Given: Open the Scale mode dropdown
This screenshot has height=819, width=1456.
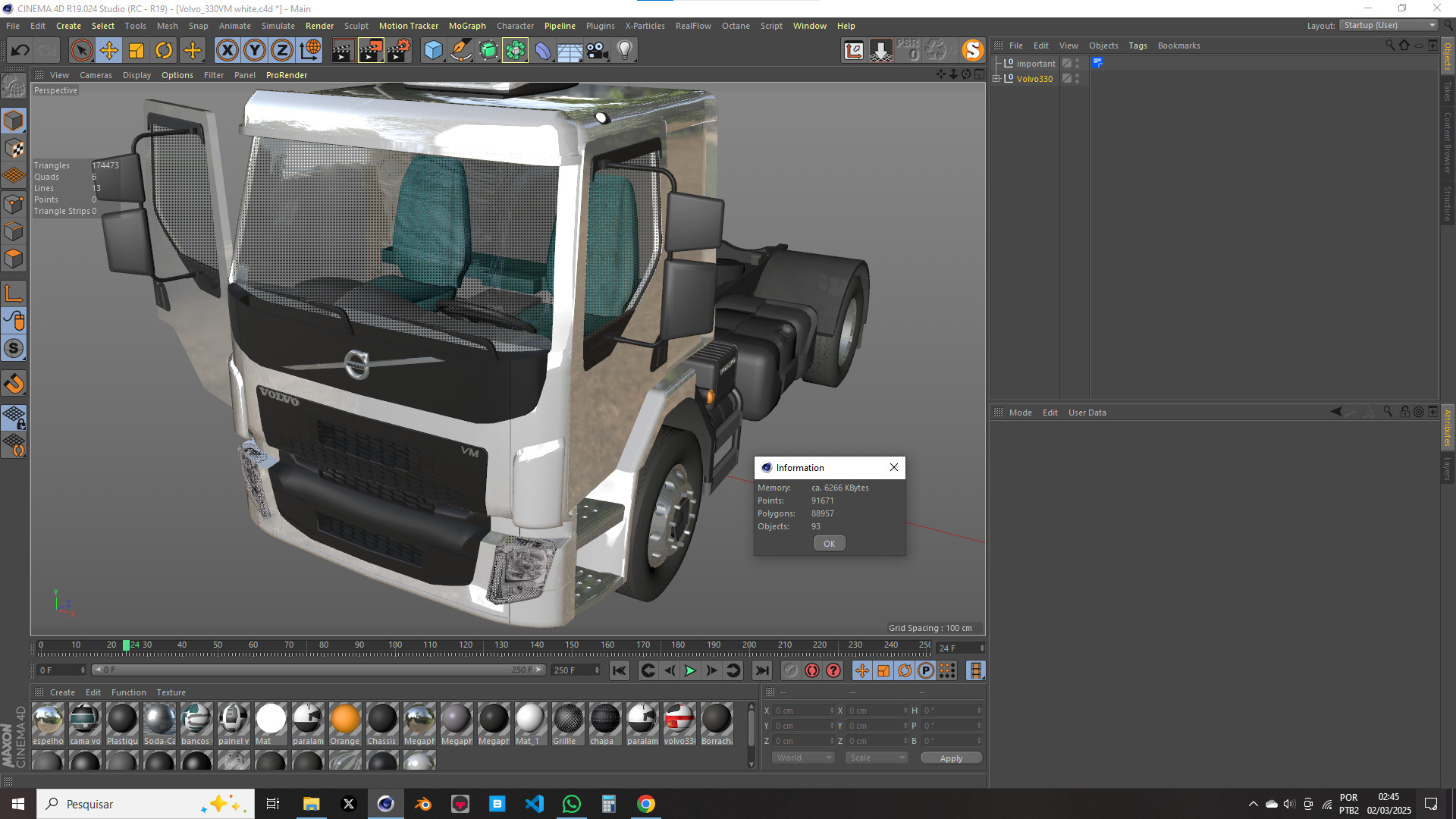Looking at the screenshot, I should (x=877, y=758).
